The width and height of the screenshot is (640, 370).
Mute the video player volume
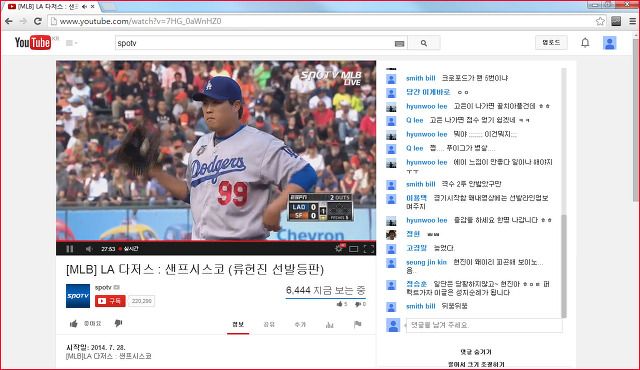pyautogui.click(x=89, y=248)
